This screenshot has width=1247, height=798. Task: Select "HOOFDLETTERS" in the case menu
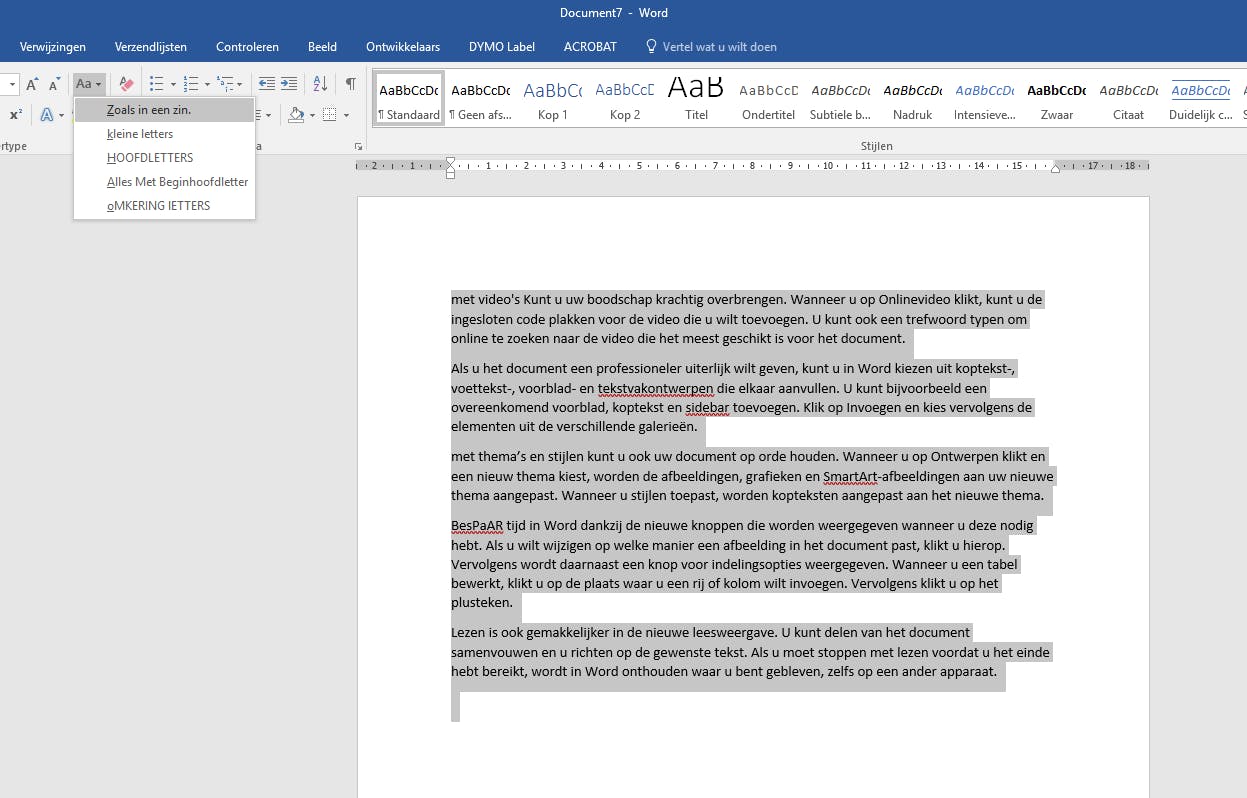[x=150, y=158]
